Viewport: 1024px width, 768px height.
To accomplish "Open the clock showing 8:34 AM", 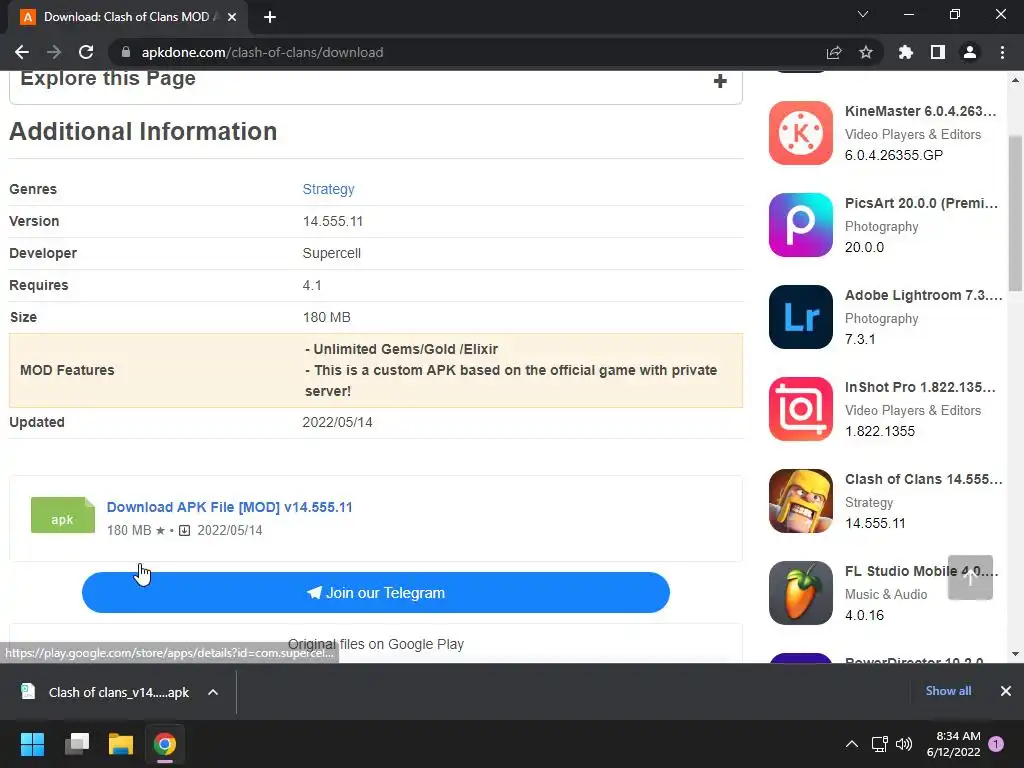I will (x=953, y=744).
